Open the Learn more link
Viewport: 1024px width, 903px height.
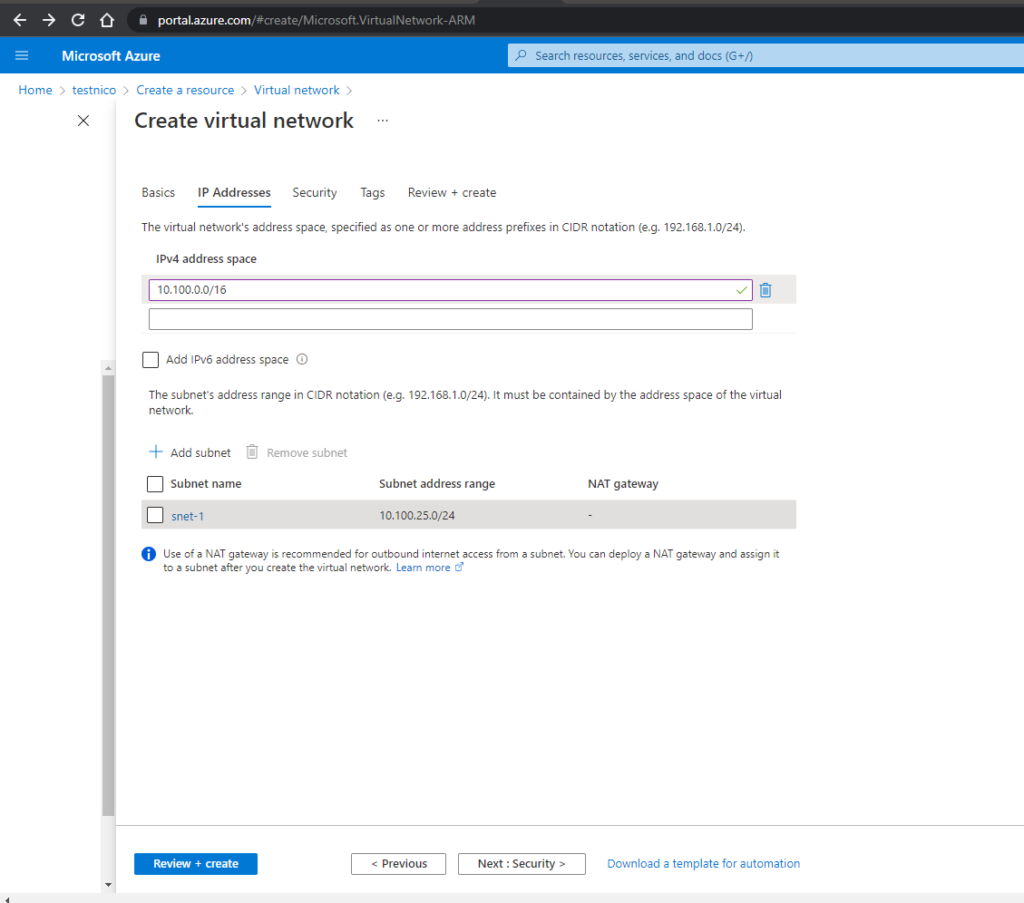[423, 567]
